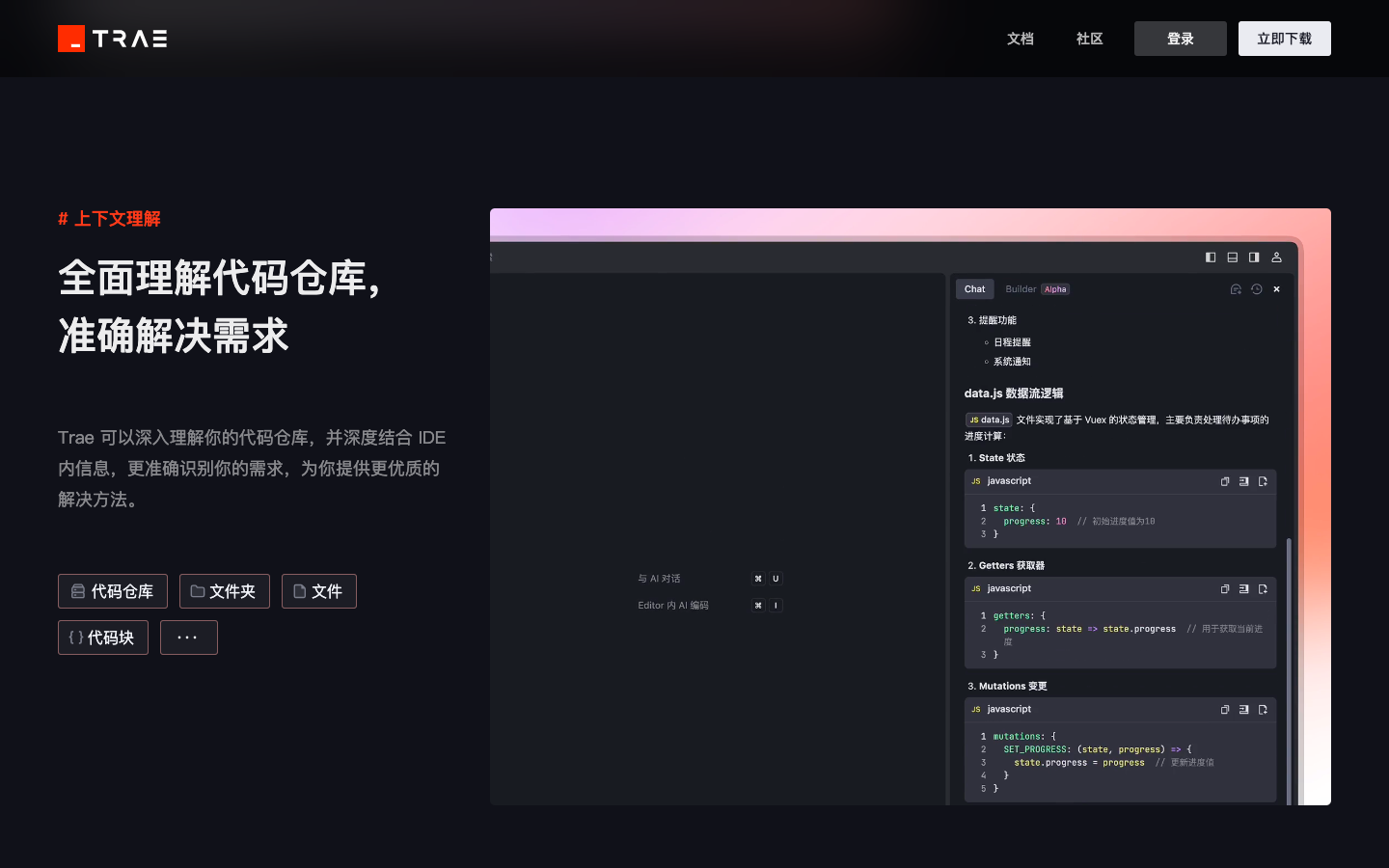Click the data.js file reference chip
Image resolution: width=1389 pixels, height=868 pixels.
coord(990,420)
